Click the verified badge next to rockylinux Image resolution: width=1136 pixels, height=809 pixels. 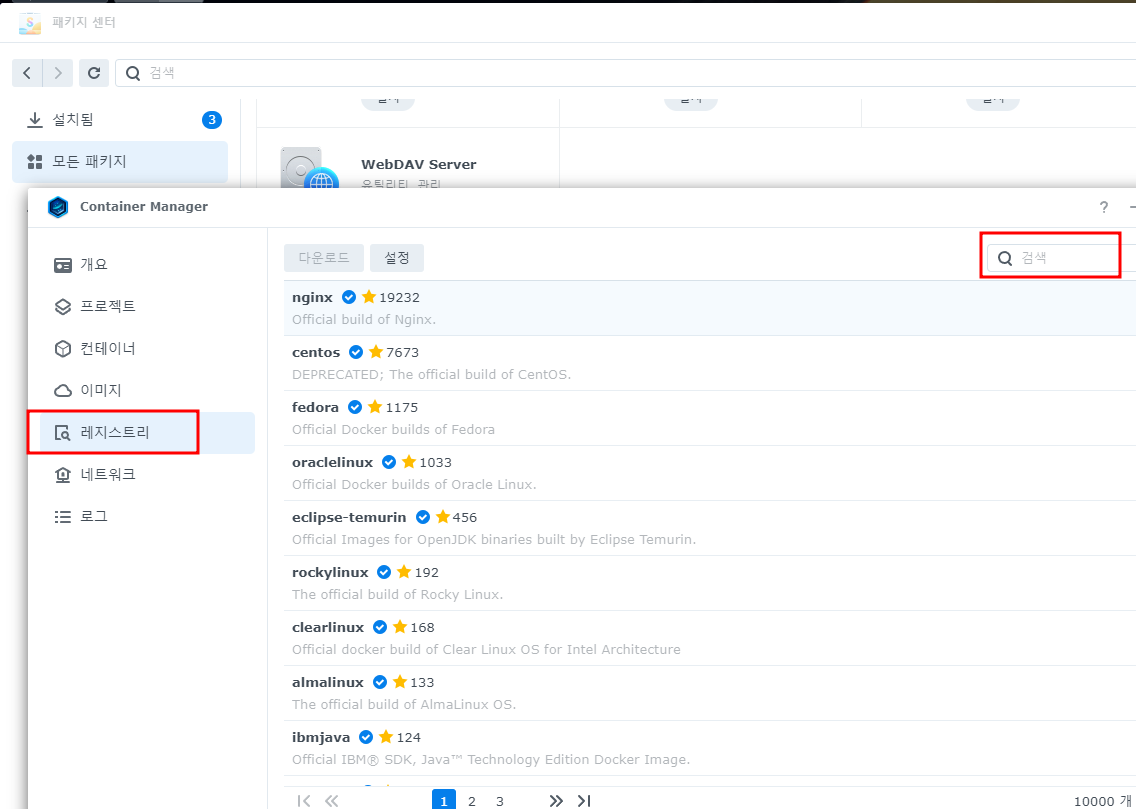[x=384, y=572]
